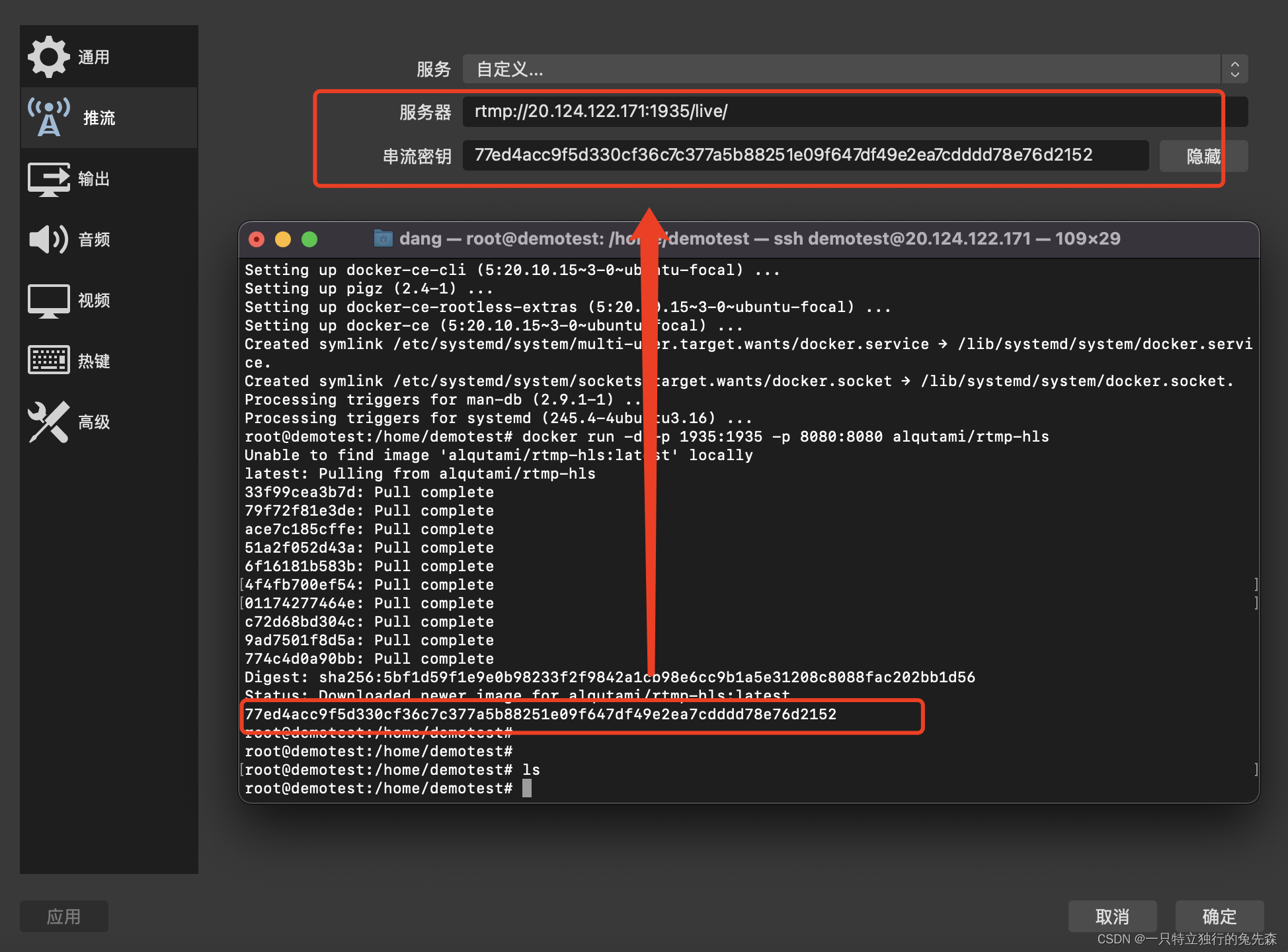This screenshot has width=1288, height=952.
Task: Switch to the 通用 settings tab
Action: coord(109,57)
